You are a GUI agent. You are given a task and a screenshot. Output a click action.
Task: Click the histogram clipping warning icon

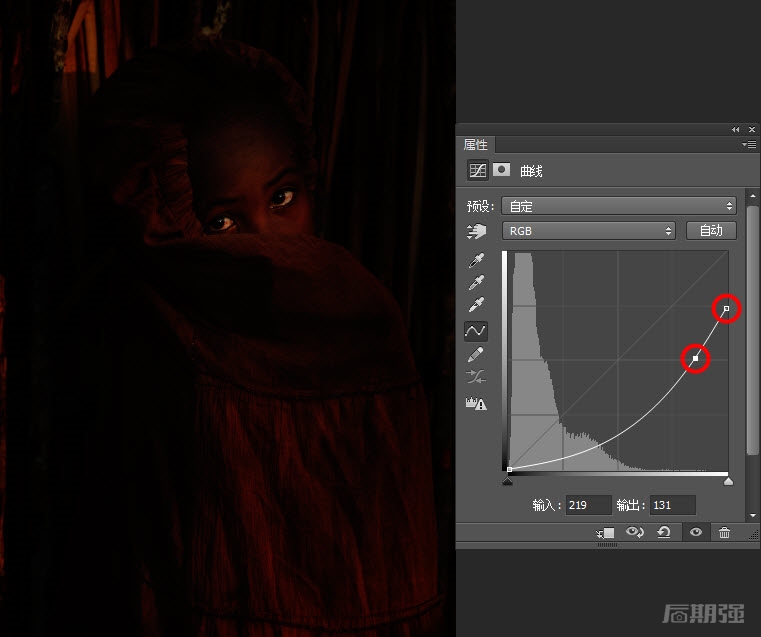pyautogui.click(x=476, y=403)
